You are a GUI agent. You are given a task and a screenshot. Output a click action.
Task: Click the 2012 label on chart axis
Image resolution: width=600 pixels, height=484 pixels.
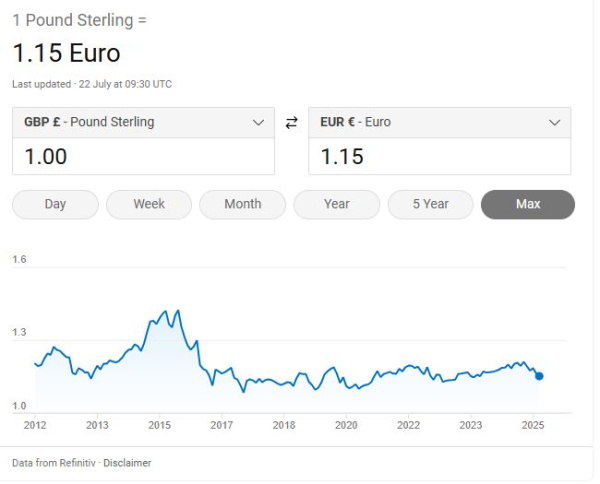coord(35,425)
